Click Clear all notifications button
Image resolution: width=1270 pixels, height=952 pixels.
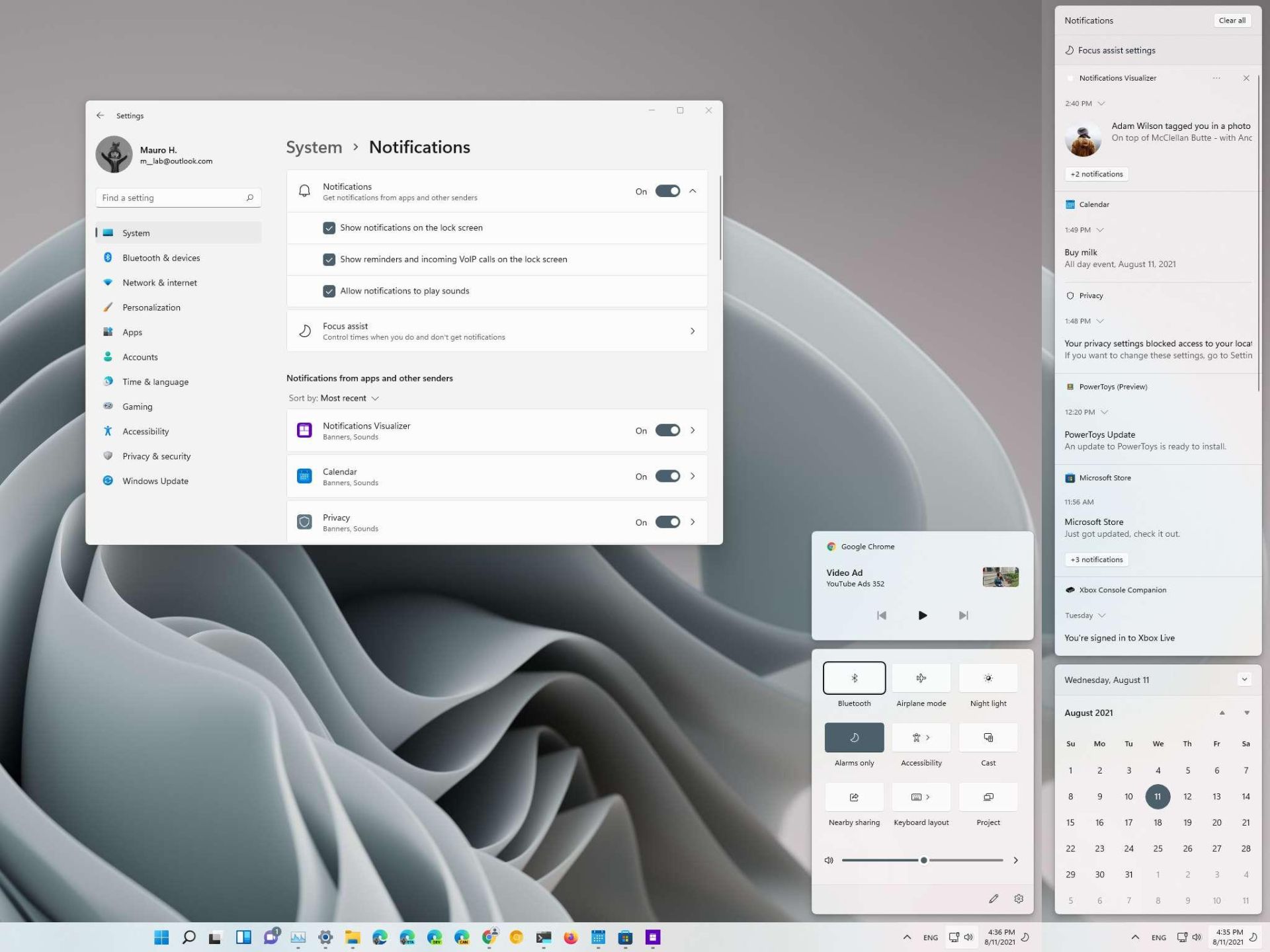click(1232, 20)
